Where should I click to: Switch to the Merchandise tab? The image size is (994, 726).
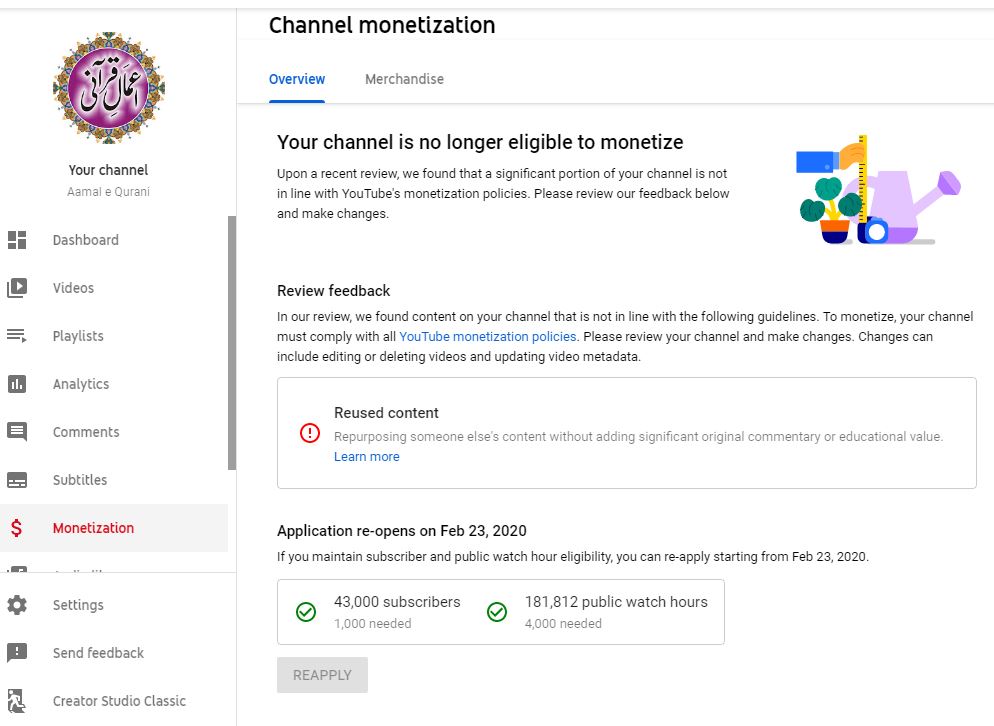(404, 79)
